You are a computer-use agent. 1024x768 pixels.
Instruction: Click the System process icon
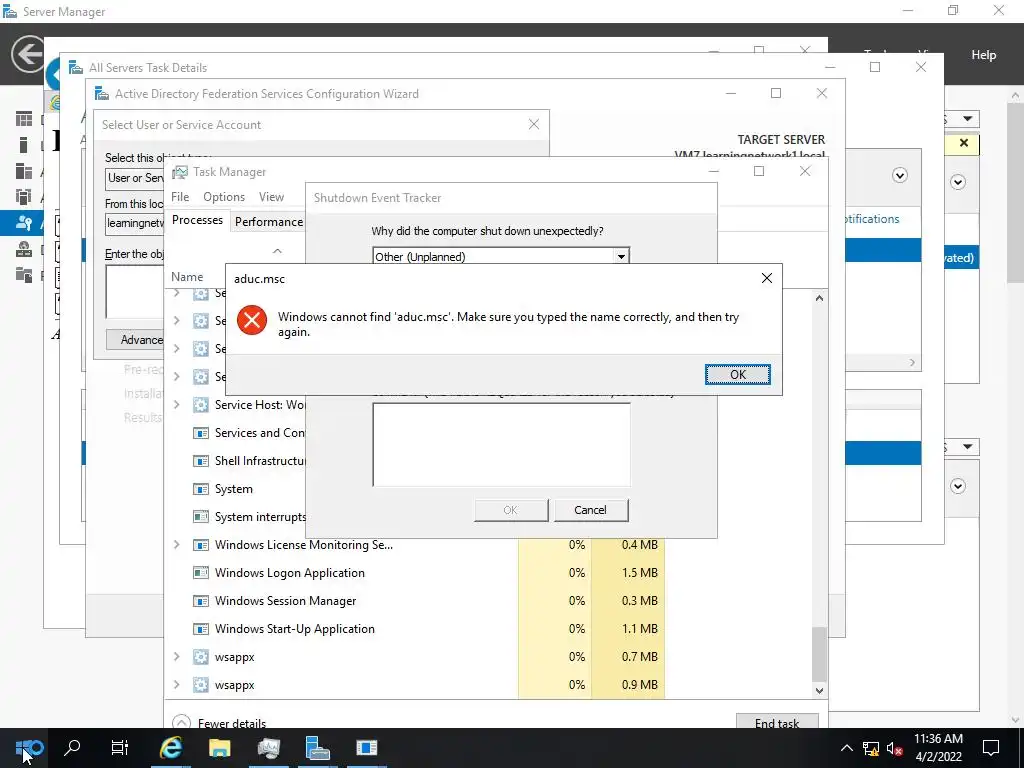(x=201, y=489)
